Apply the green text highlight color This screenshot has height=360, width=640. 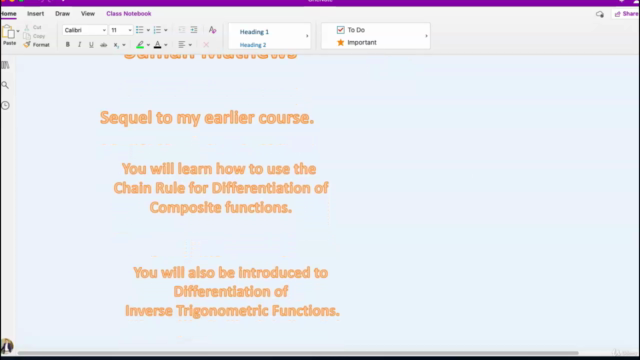tap(140, 44)
